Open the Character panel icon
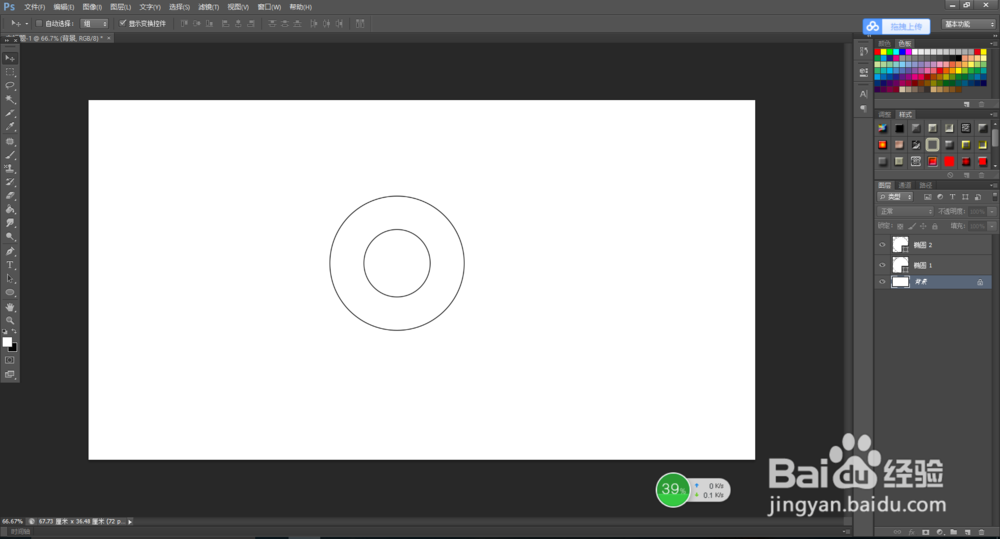Image resolution: width=1000 pixels, height=539 pixels. (x=864, y=94)
